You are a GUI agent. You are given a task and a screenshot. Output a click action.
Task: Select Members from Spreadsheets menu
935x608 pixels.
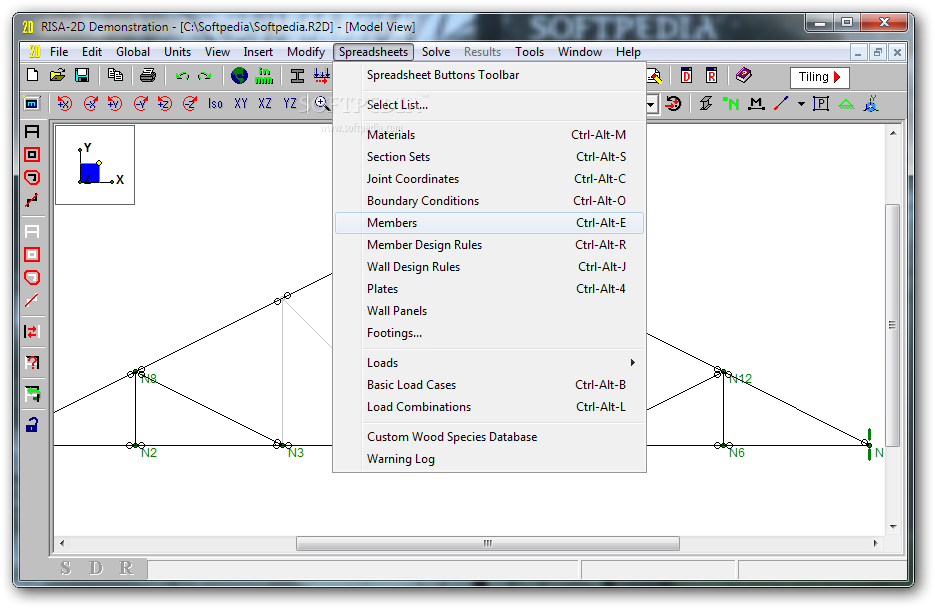[x=490, y=223]
